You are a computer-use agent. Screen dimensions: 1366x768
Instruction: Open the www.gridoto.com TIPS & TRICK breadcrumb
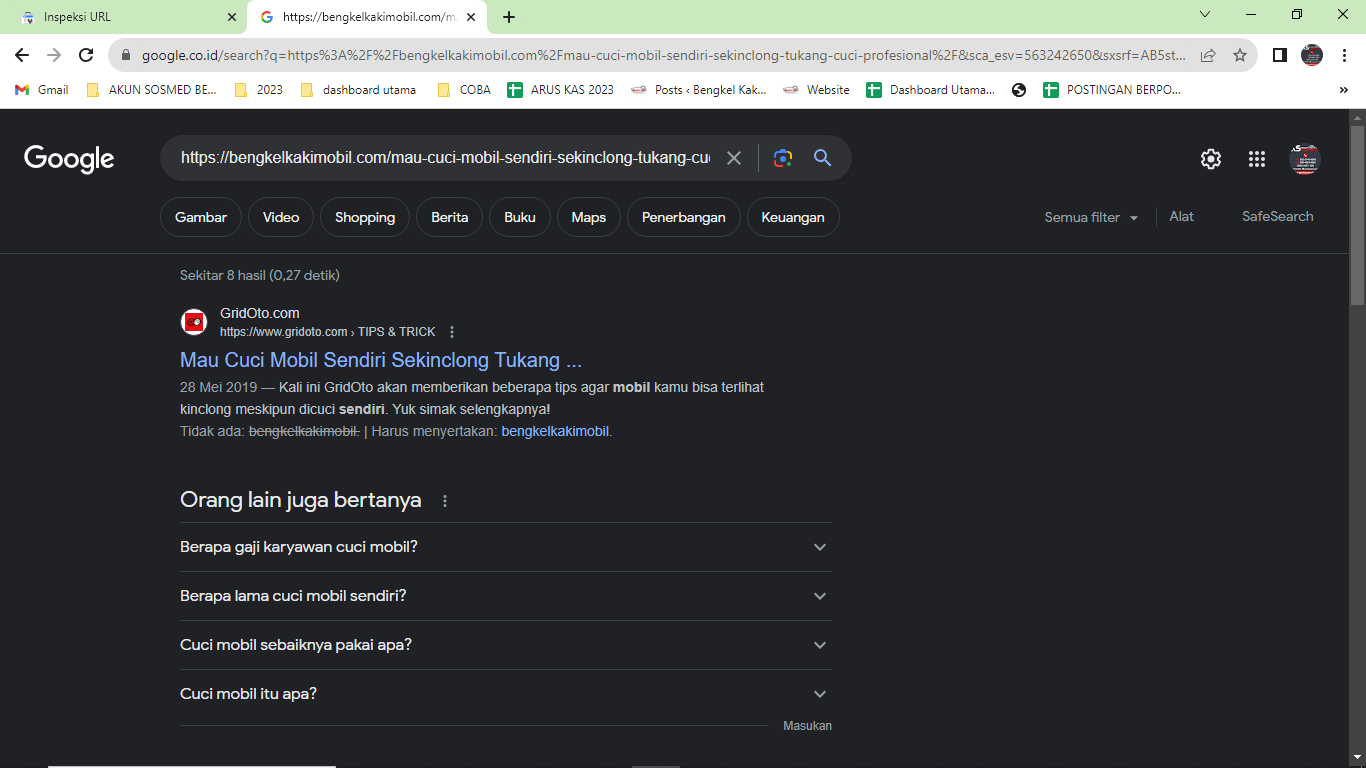click(328, 332)
